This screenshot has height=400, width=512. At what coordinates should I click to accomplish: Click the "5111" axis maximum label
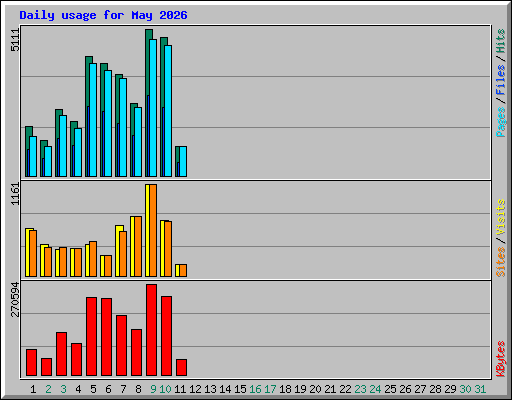pyautogui.click(x=15, y=40)
